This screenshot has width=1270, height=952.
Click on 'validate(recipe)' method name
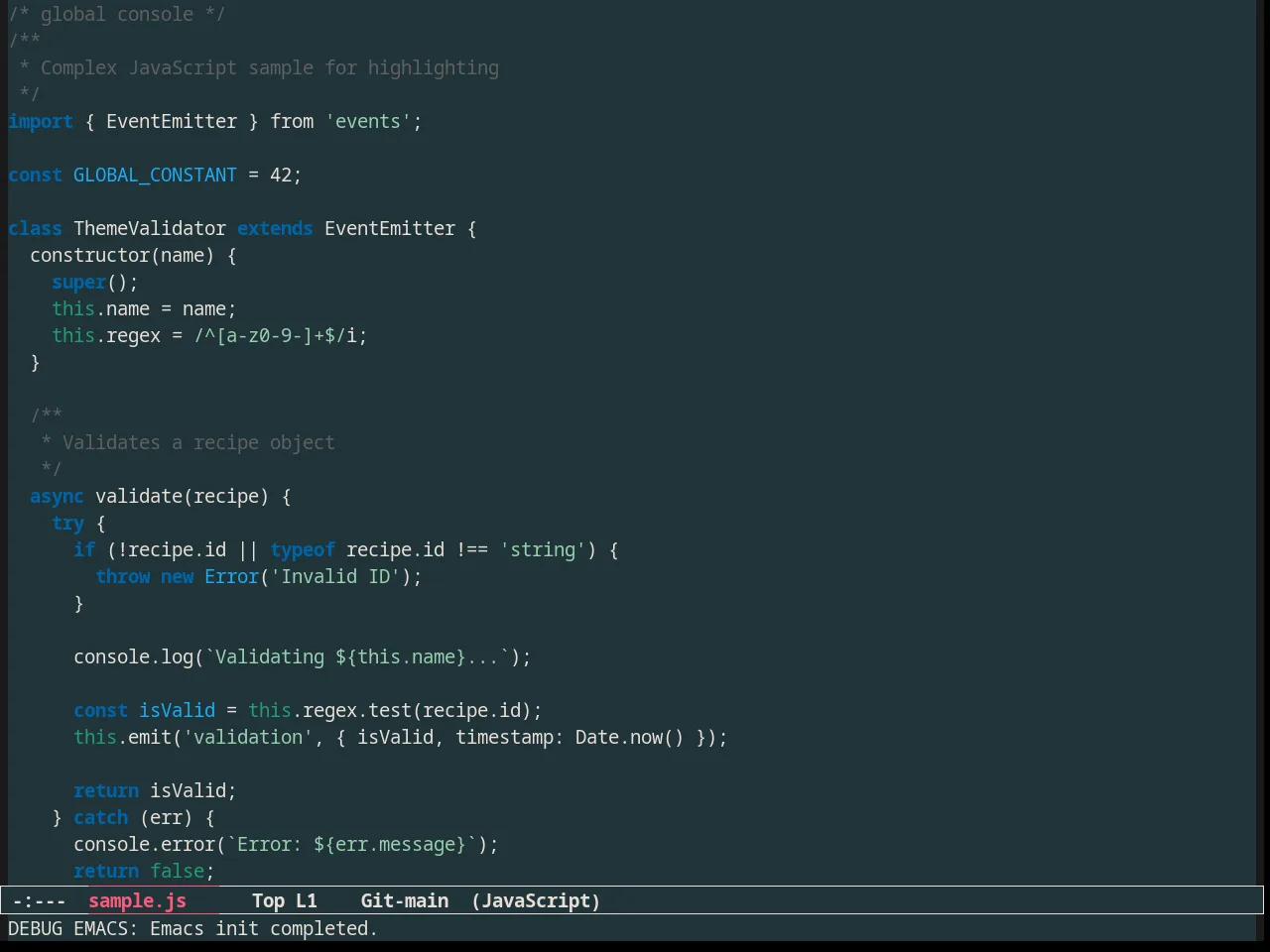[183, 496]
